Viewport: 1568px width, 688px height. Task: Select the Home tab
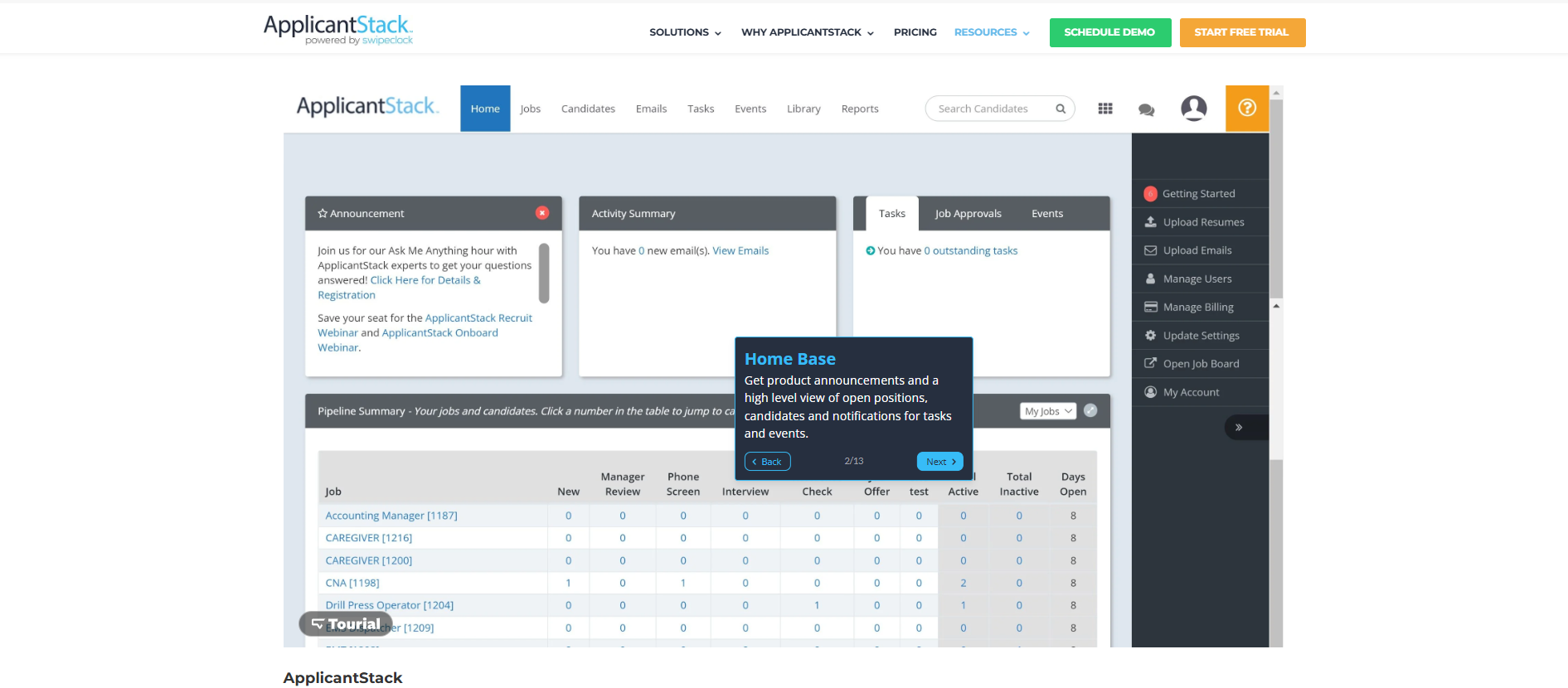click(485, 109)
